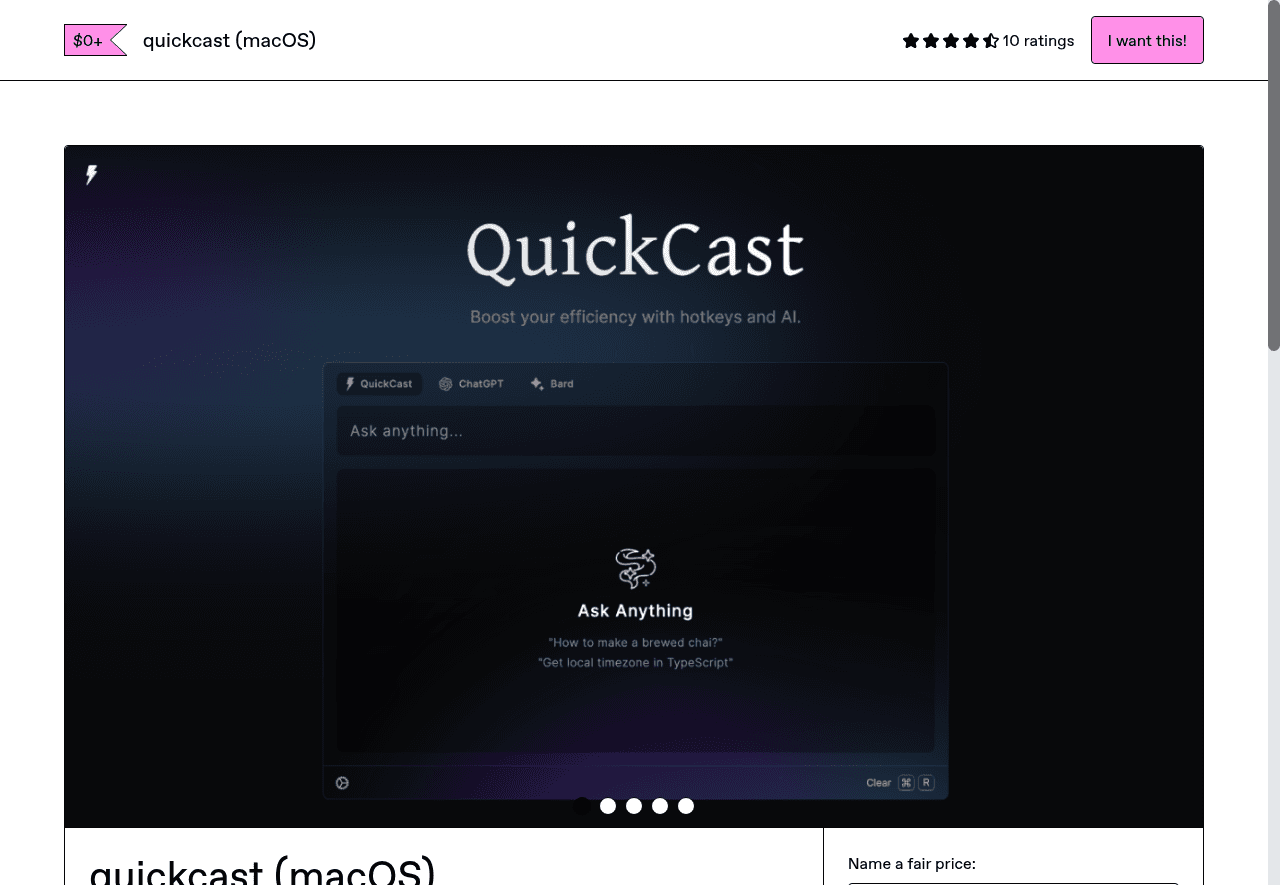Click the I want this! button

1147,40
